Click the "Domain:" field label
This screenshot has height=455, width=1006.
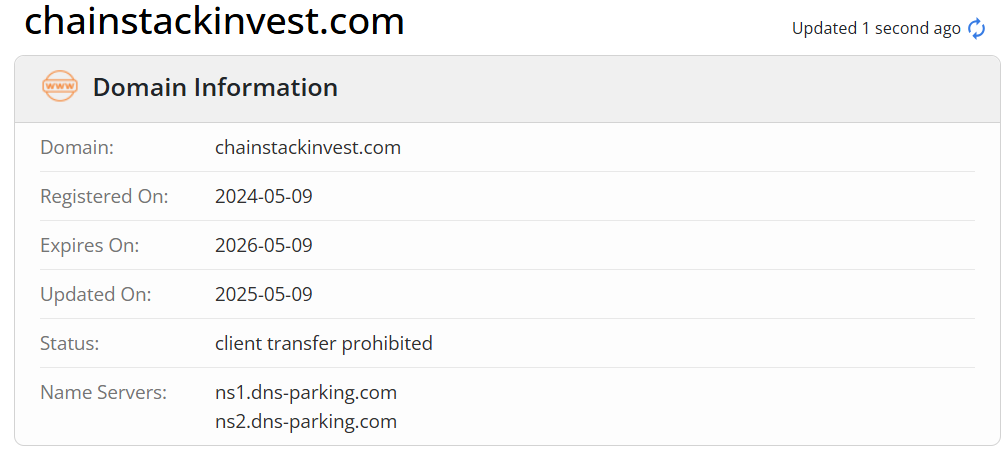click(77, 148)
